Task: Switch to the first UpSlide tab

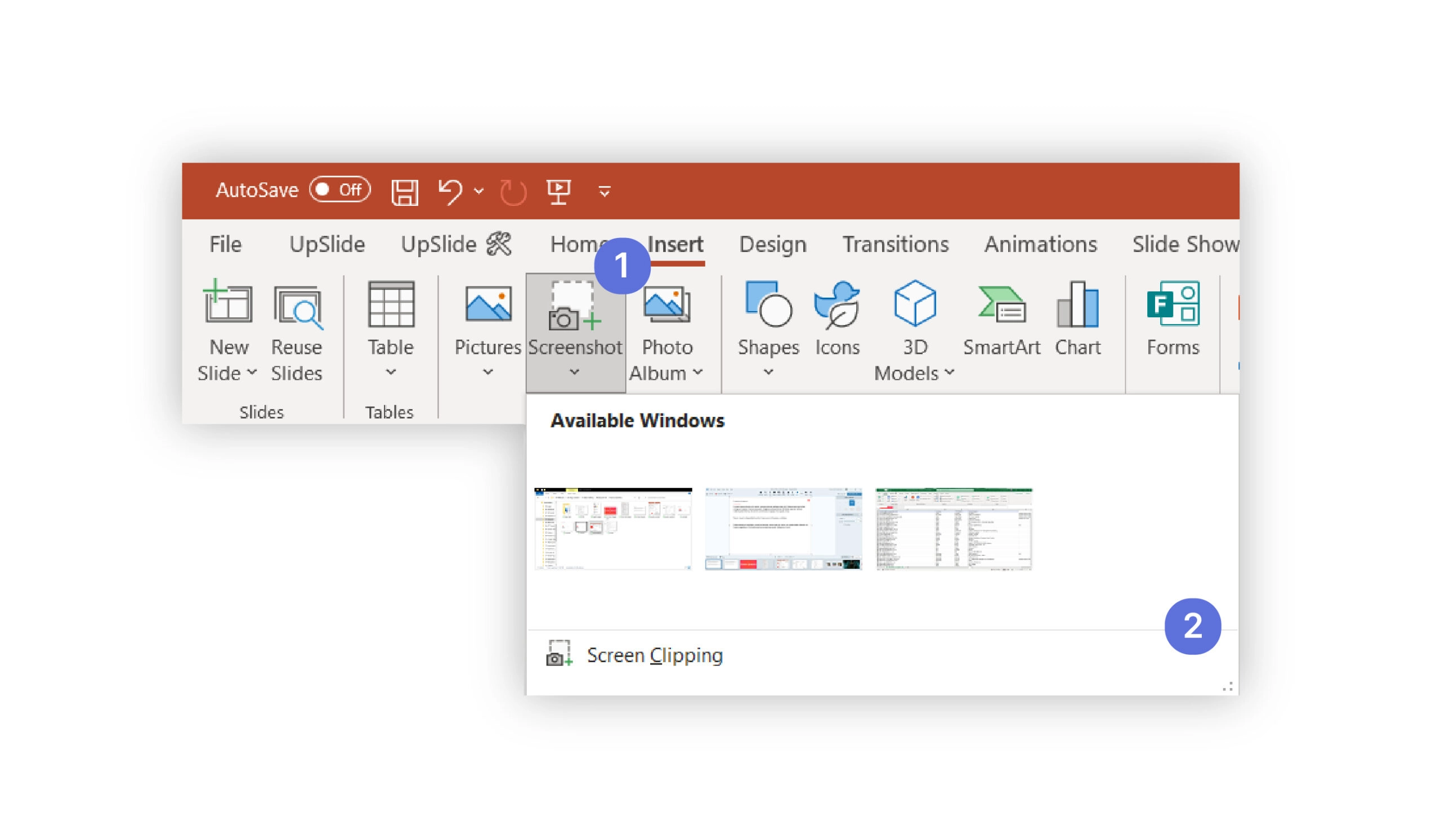Action: click(x=327, y=245)
